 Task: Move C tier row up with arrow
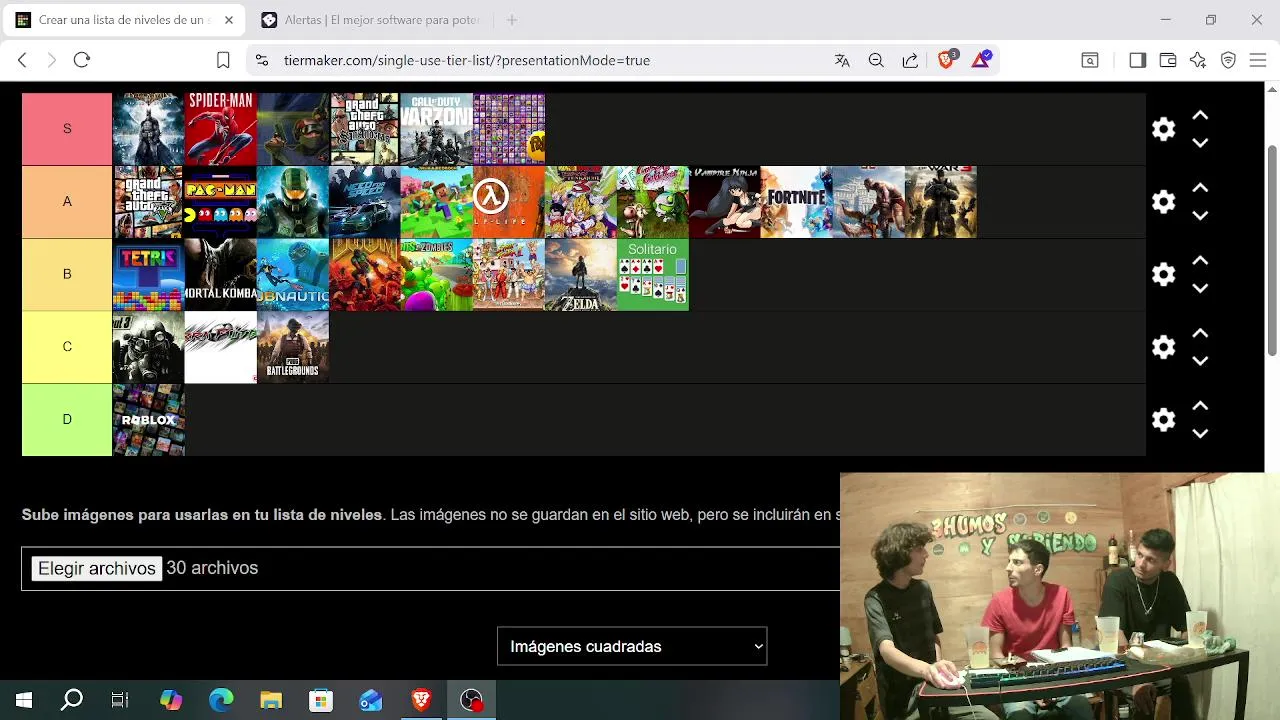1200,333
